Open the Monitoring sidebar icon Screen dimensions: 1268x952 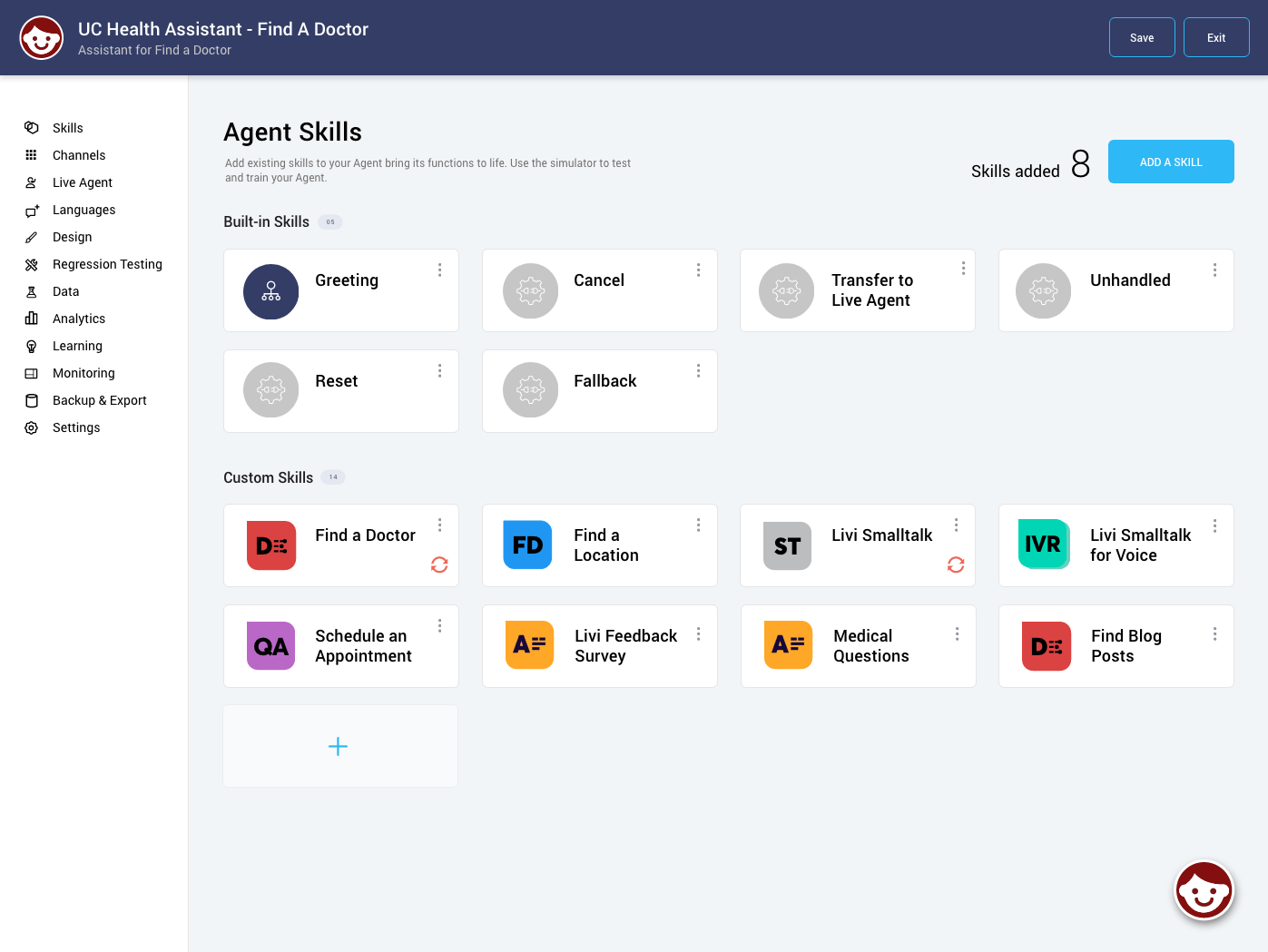point(32,373)
